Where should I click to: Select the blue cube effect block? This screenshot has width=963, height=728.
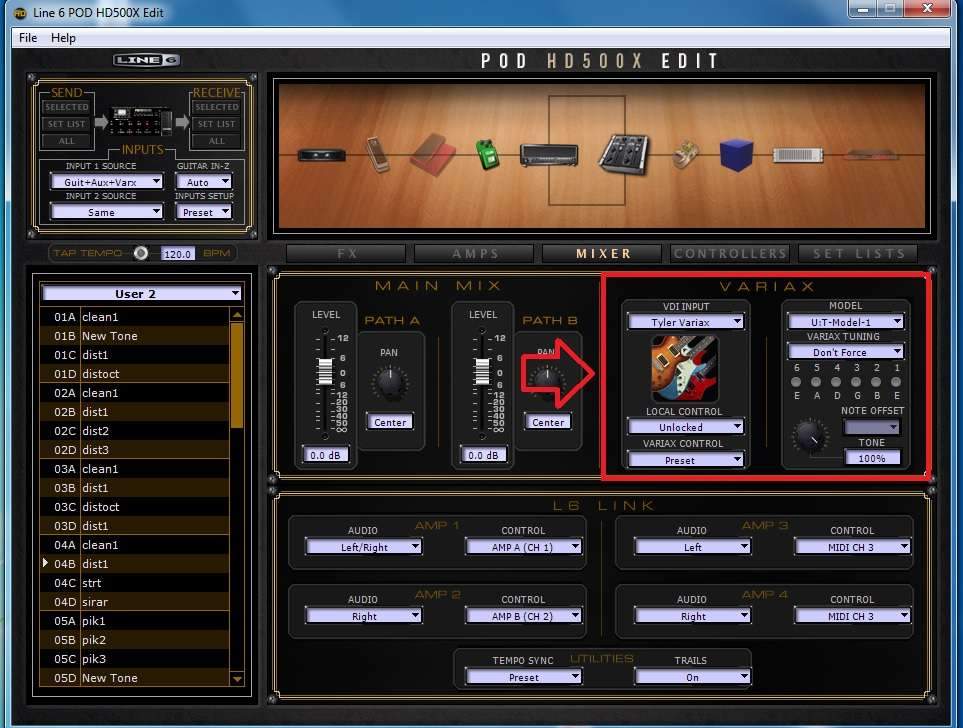(736, 154)
